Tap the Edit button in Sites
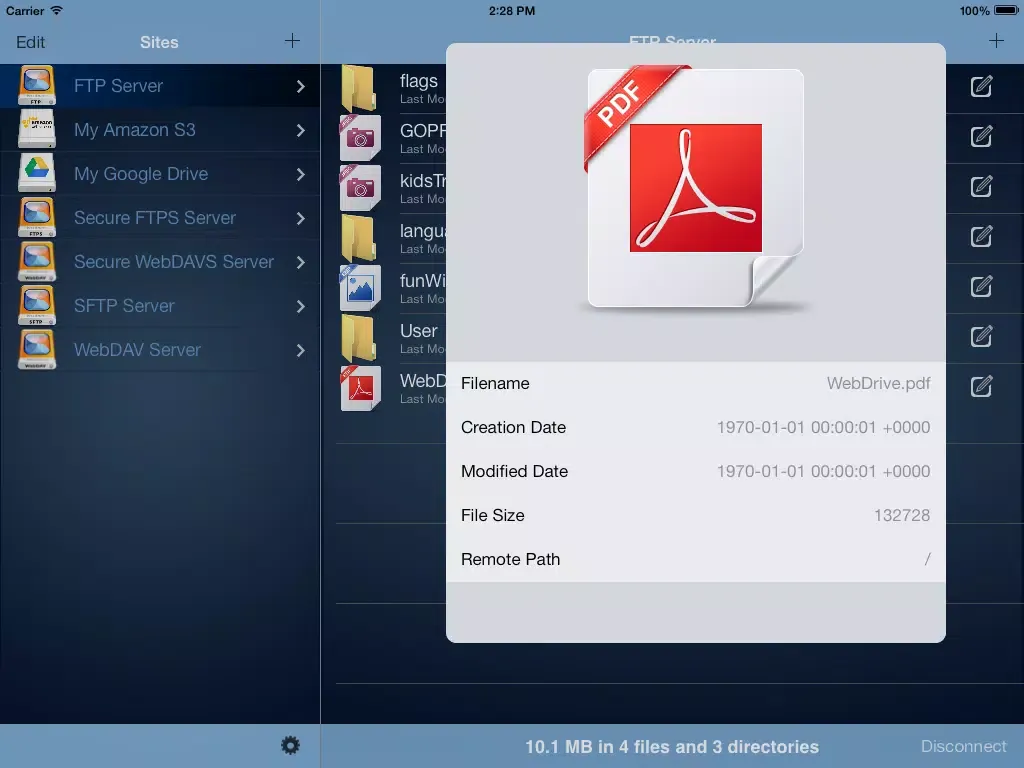 point(31,42)
